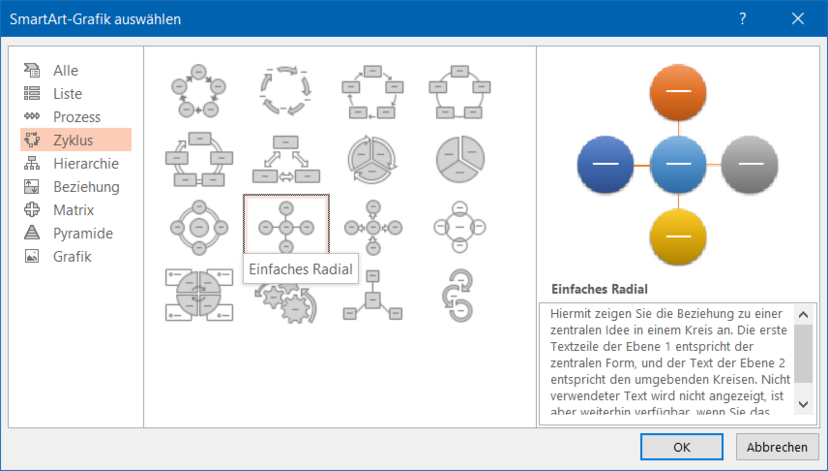828x471 pixels.
Task: Click the Matrix category icon
Action: 32,210
